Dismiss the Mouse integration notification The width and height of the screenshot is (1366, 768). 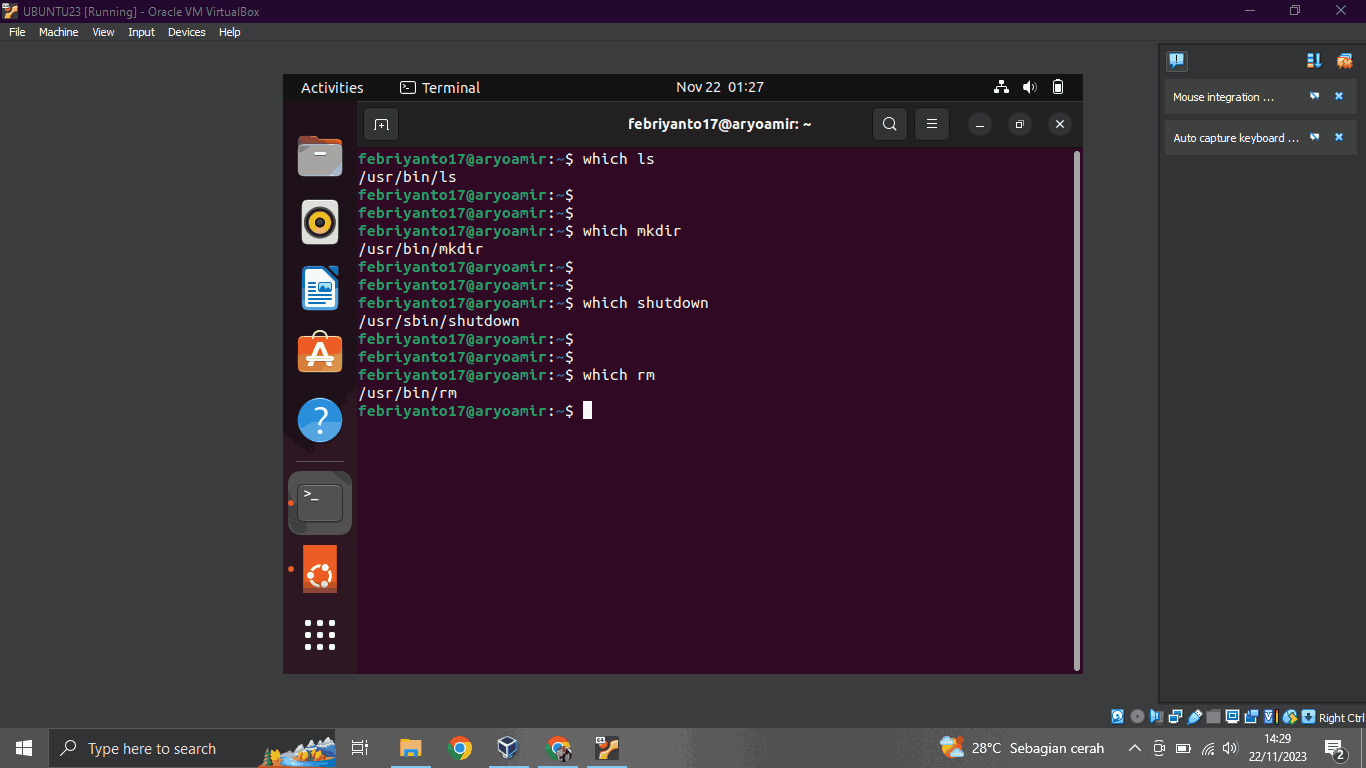[1339, 97]
